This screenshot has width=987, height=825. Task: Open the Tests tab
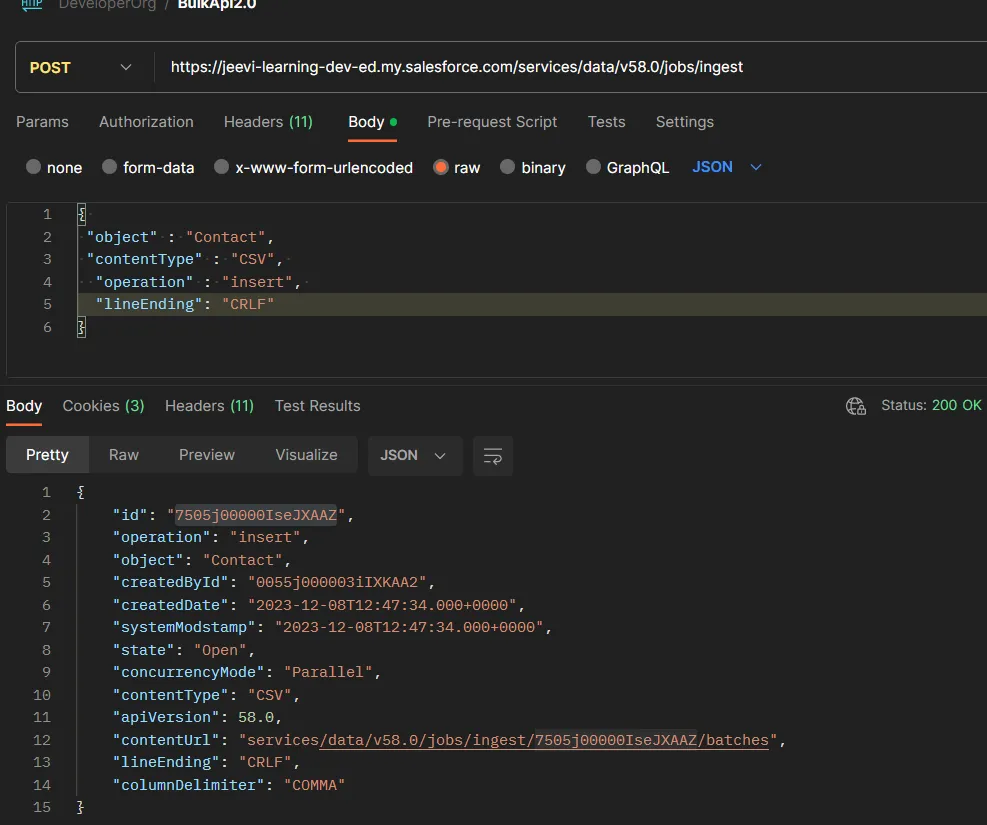(x=606, y=122)
